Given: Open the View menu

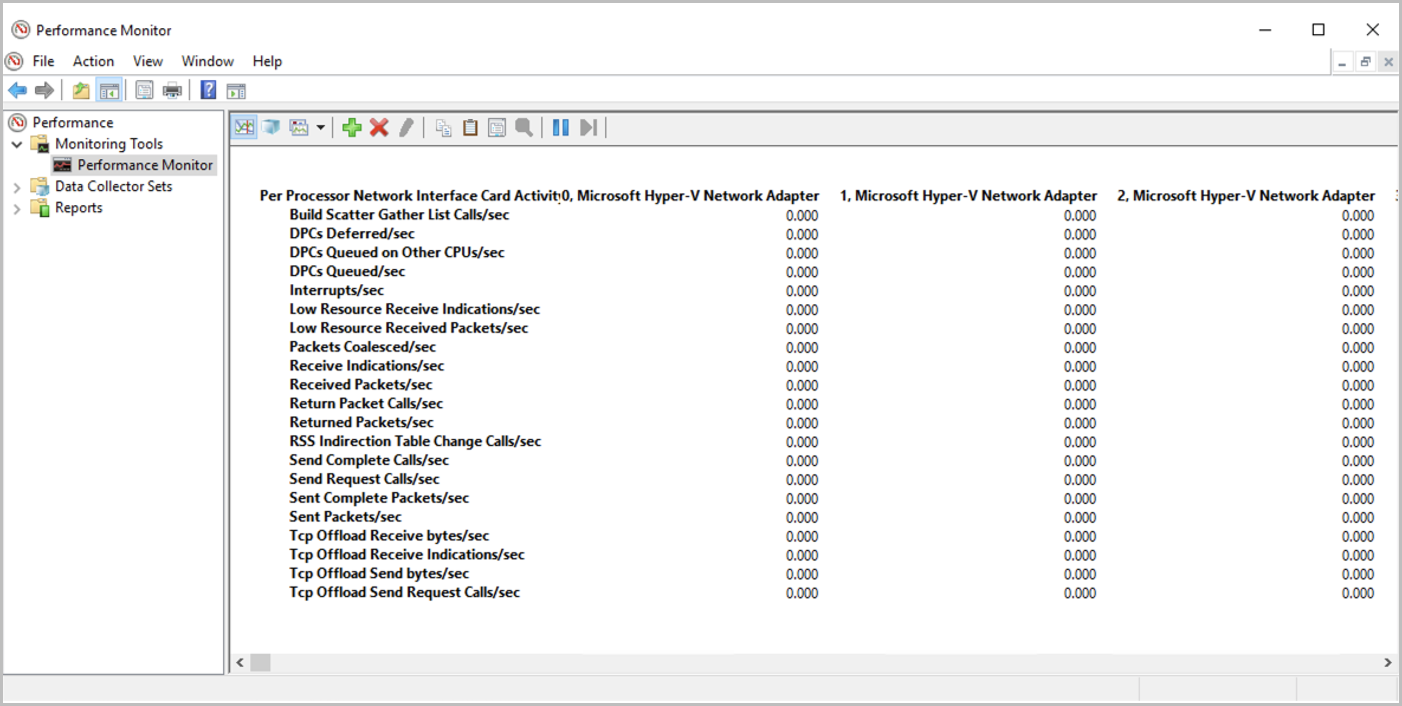Looking at the screenshot, I should coord(148,61).
